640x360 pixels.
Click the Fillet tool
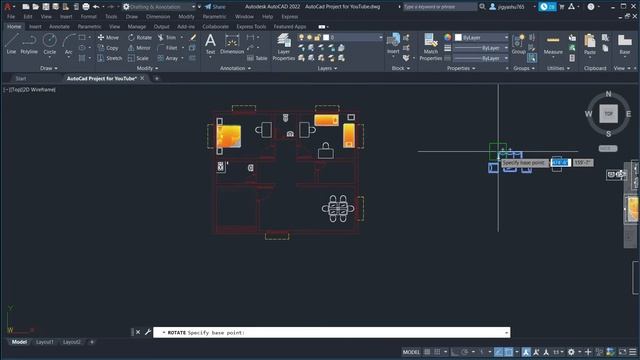tap(167, 48)
